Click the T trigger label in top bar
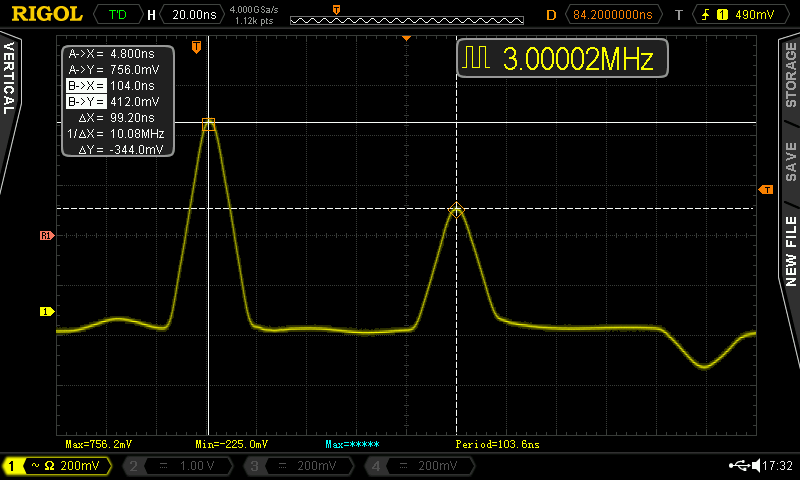 click(x=679, y=15)
